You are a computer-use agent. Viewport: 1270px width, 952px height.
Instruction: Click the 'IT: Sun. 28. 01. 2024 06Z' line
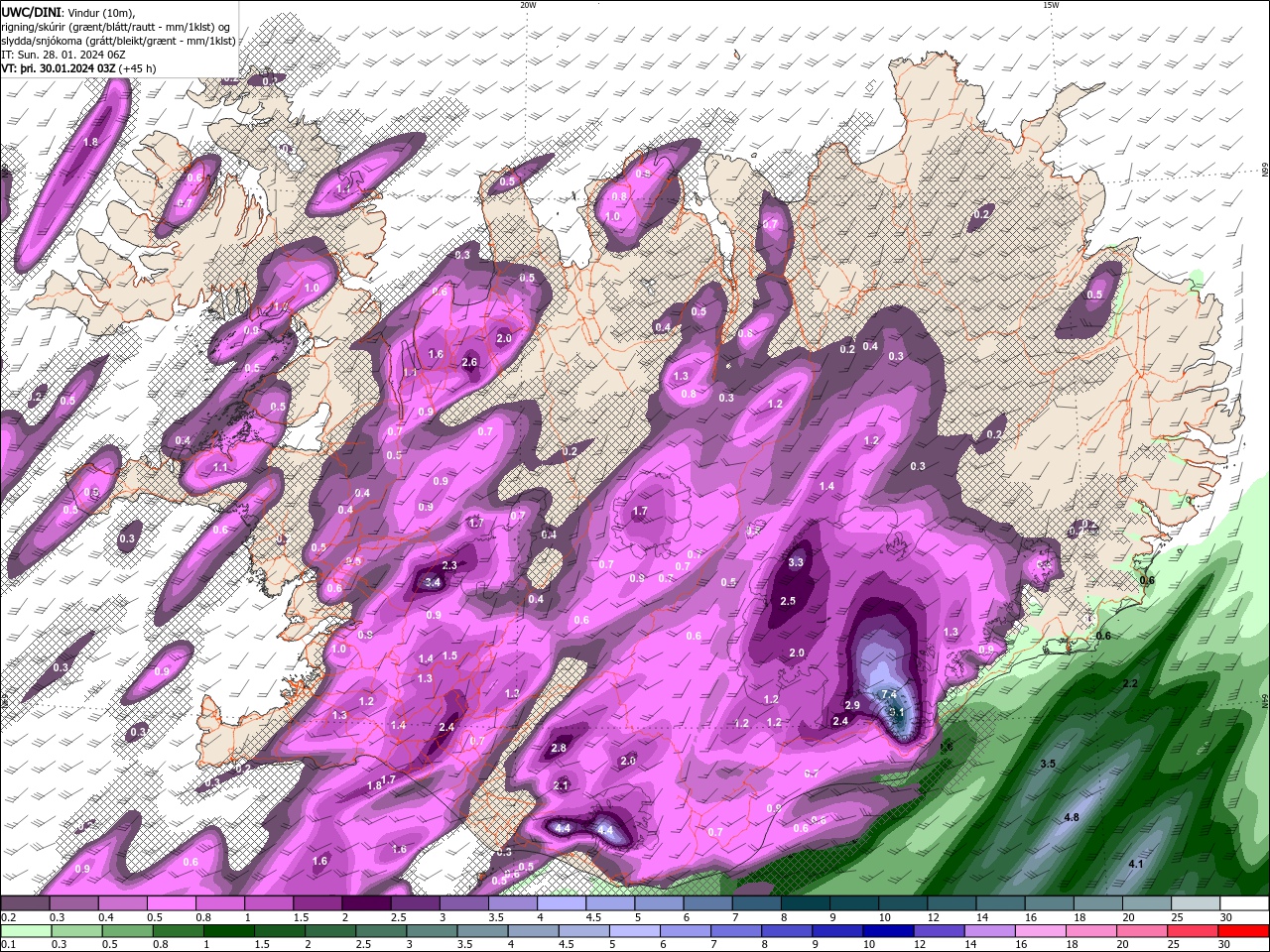62,55
